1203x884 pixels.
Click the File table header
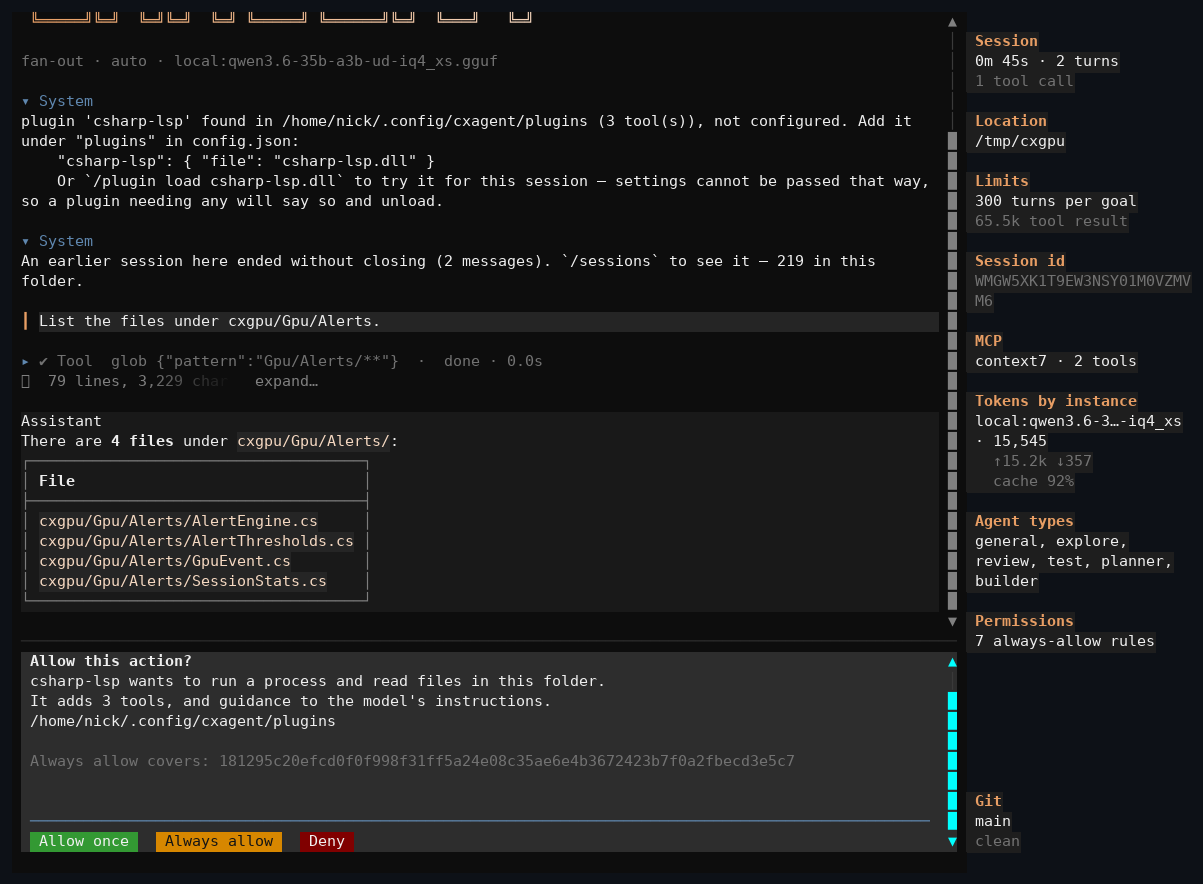click(x=57, y=481)
